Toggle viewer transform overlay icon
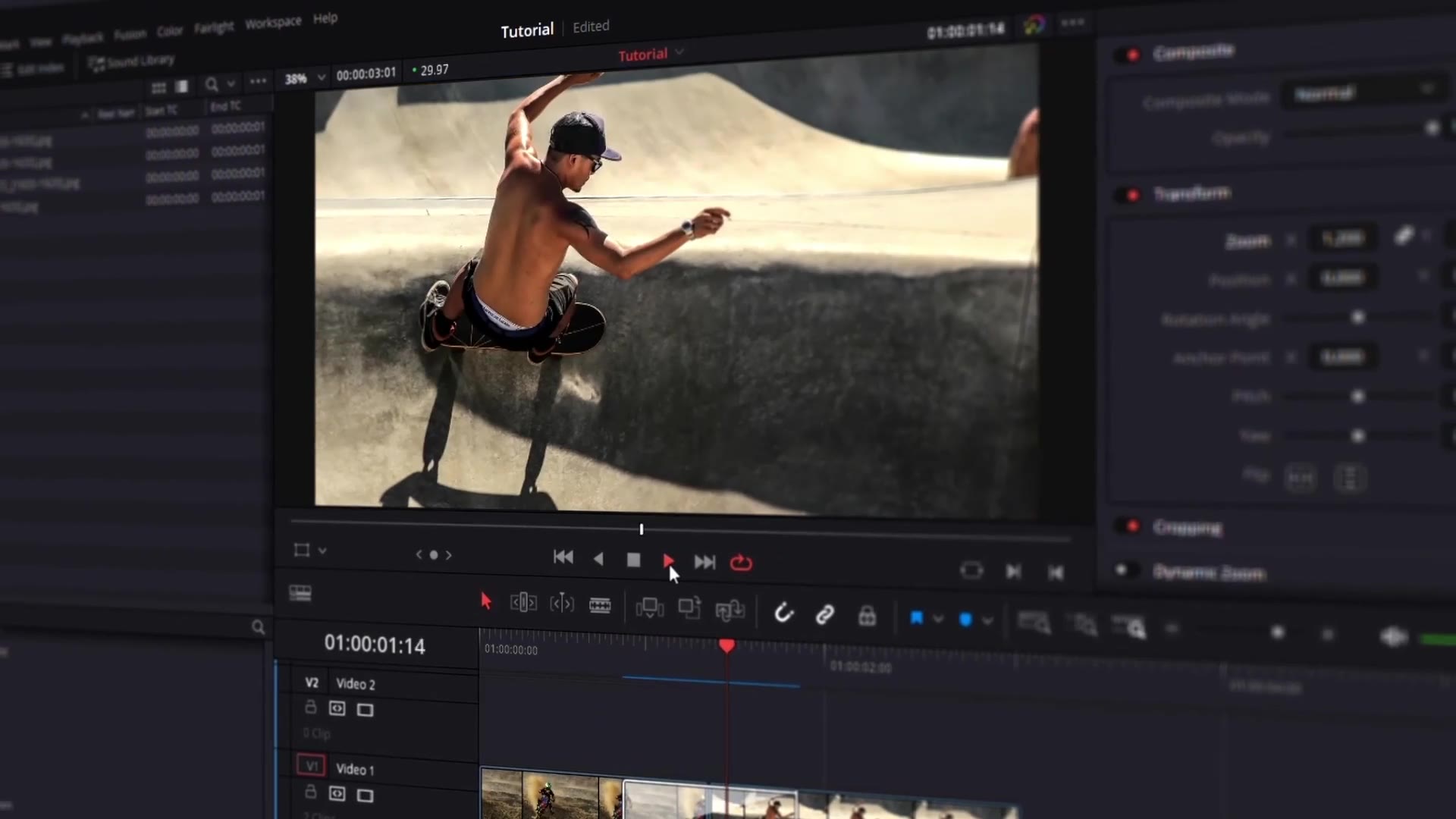This screenshot has width=1456, height=819. point(301,550)
